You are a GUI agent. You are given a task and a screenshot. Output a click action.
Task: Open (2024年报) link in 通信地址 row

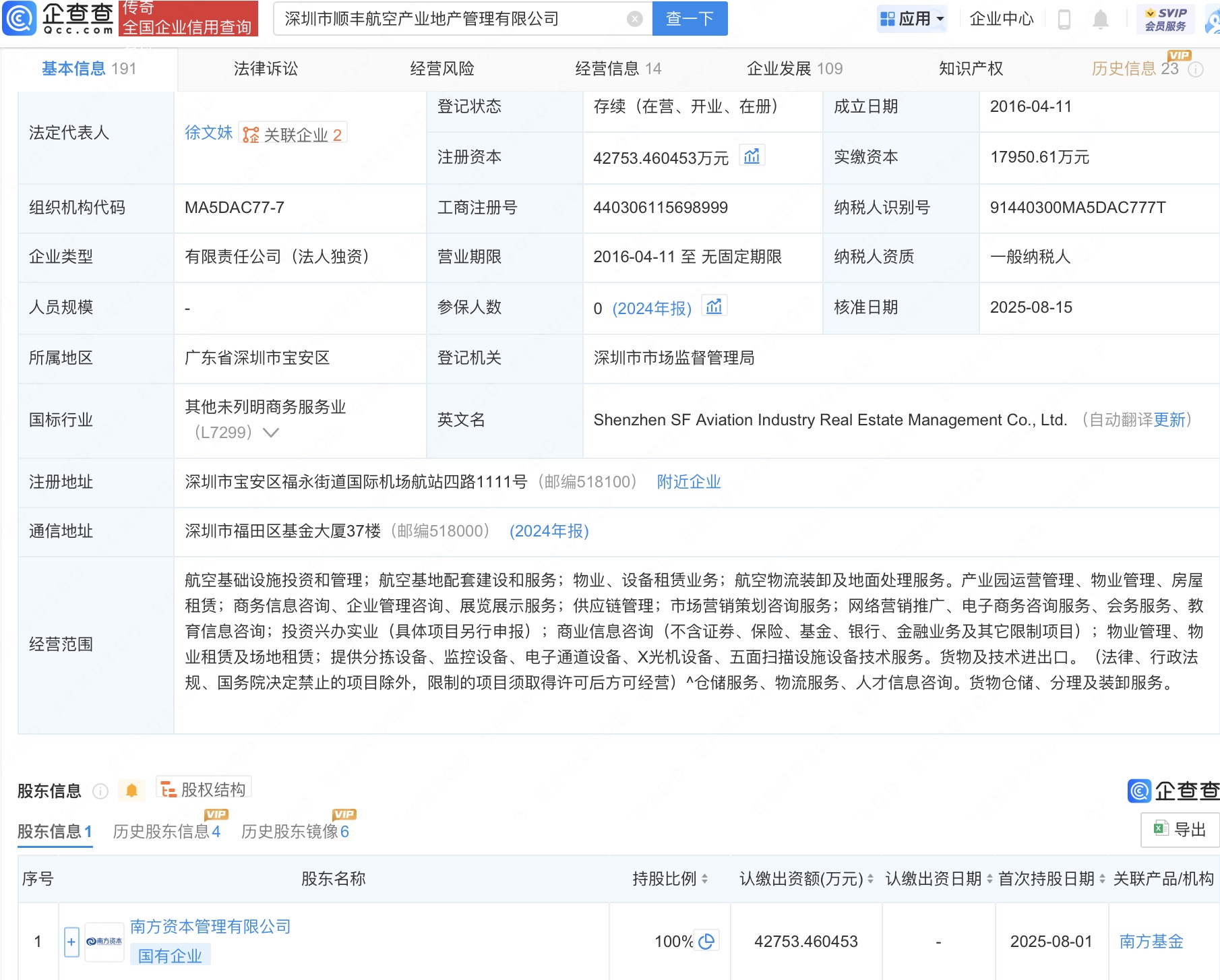(x=549, y=531)
